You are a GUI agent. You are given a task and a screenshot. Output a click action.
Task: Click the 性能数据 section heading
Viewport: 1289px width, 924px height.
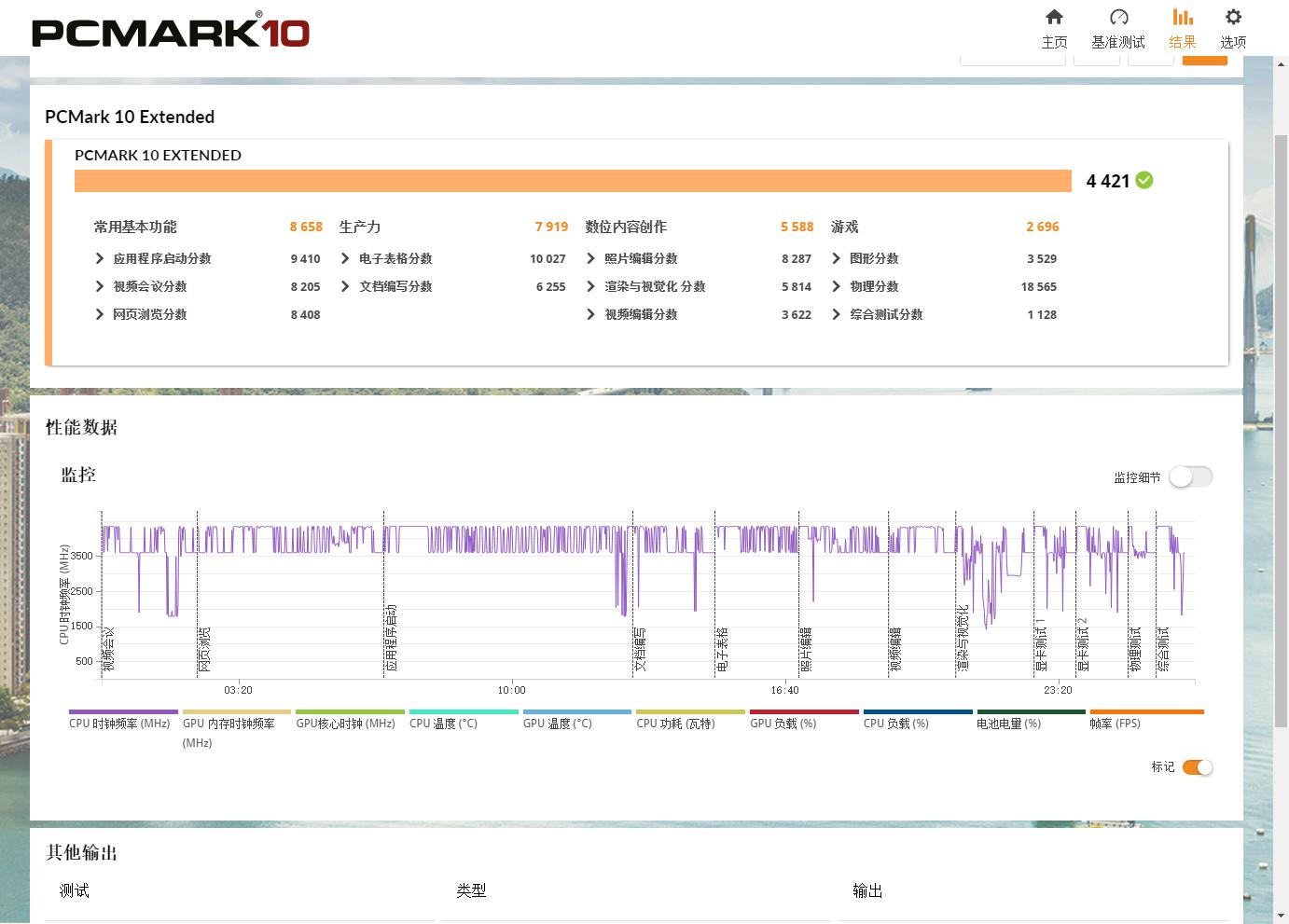coord(81,427)
